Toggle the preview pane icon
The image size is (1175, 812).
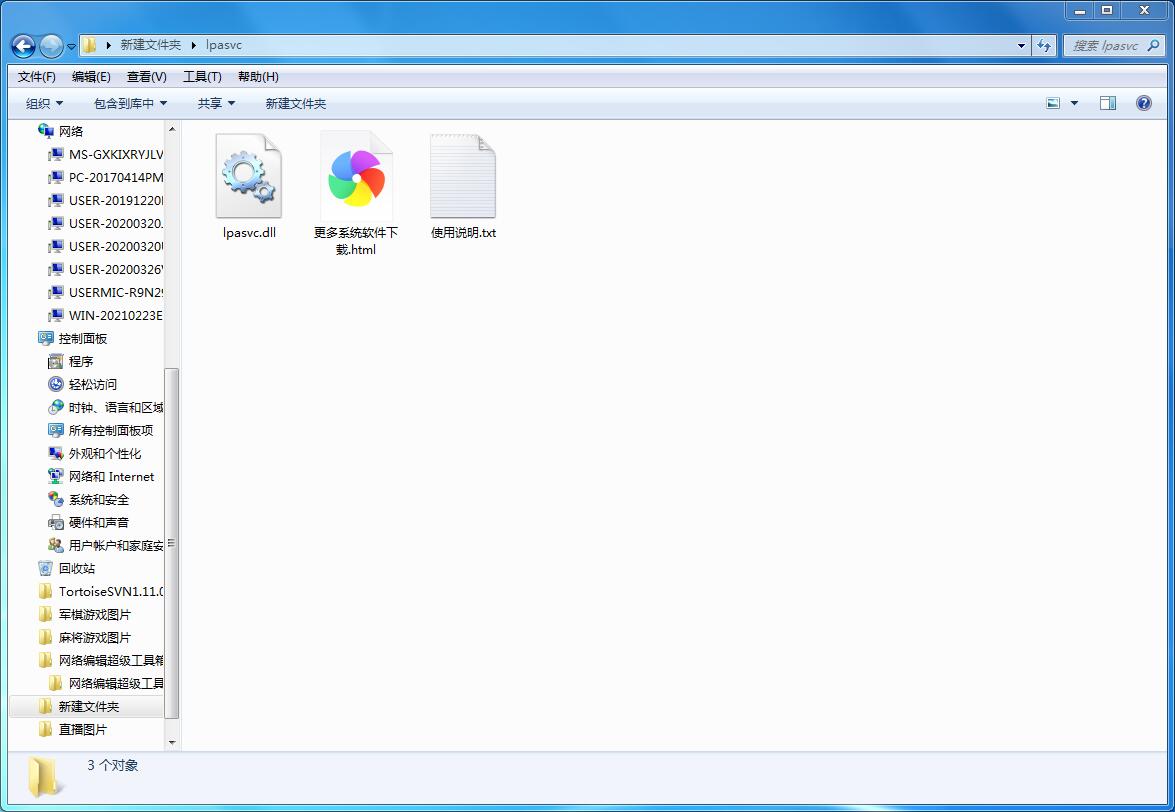tap(1108, 103)
